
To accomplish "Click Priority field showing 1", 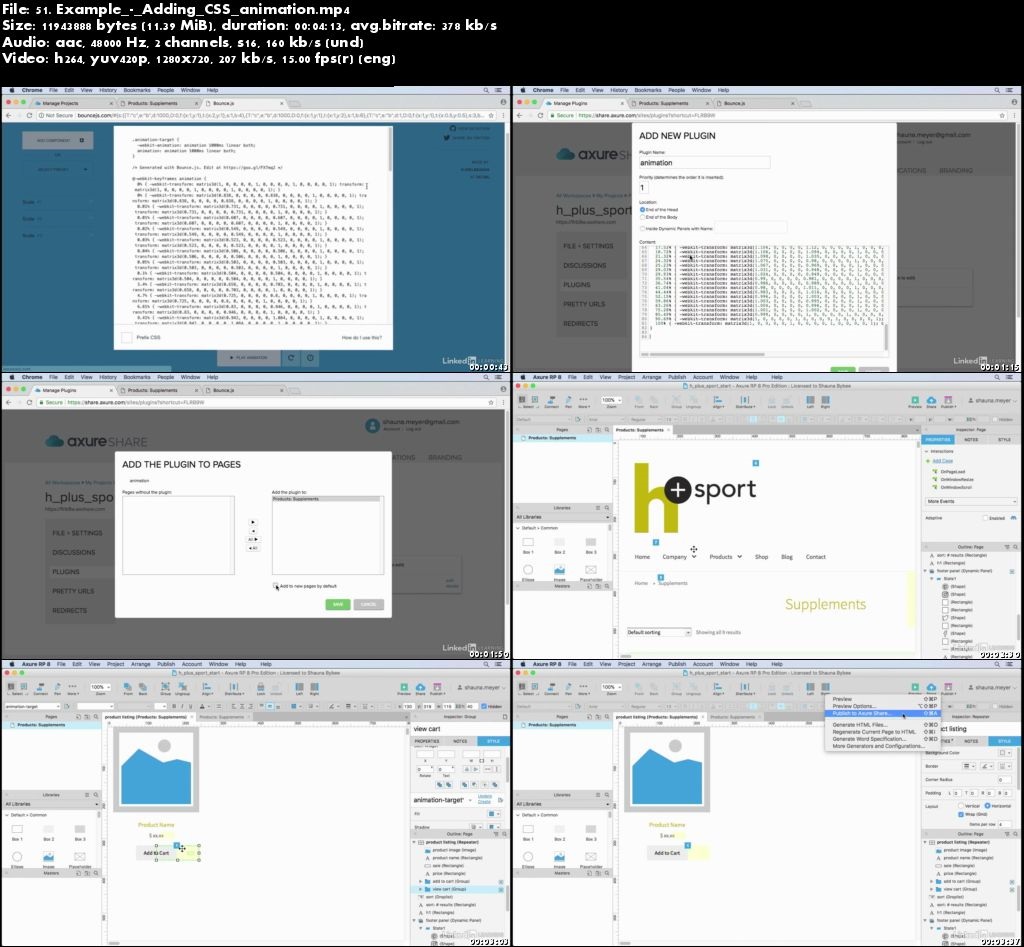I will 643,187.
